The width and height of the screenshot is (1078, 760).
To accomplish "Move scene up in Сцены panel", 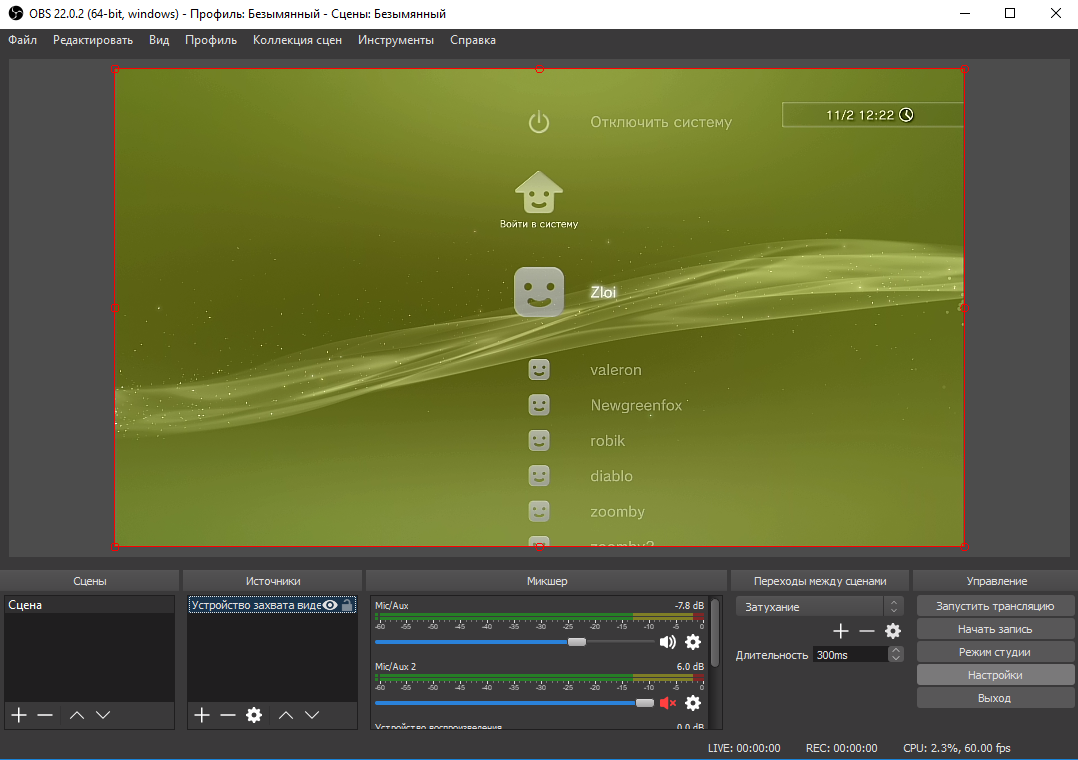I will click(77, 715).
